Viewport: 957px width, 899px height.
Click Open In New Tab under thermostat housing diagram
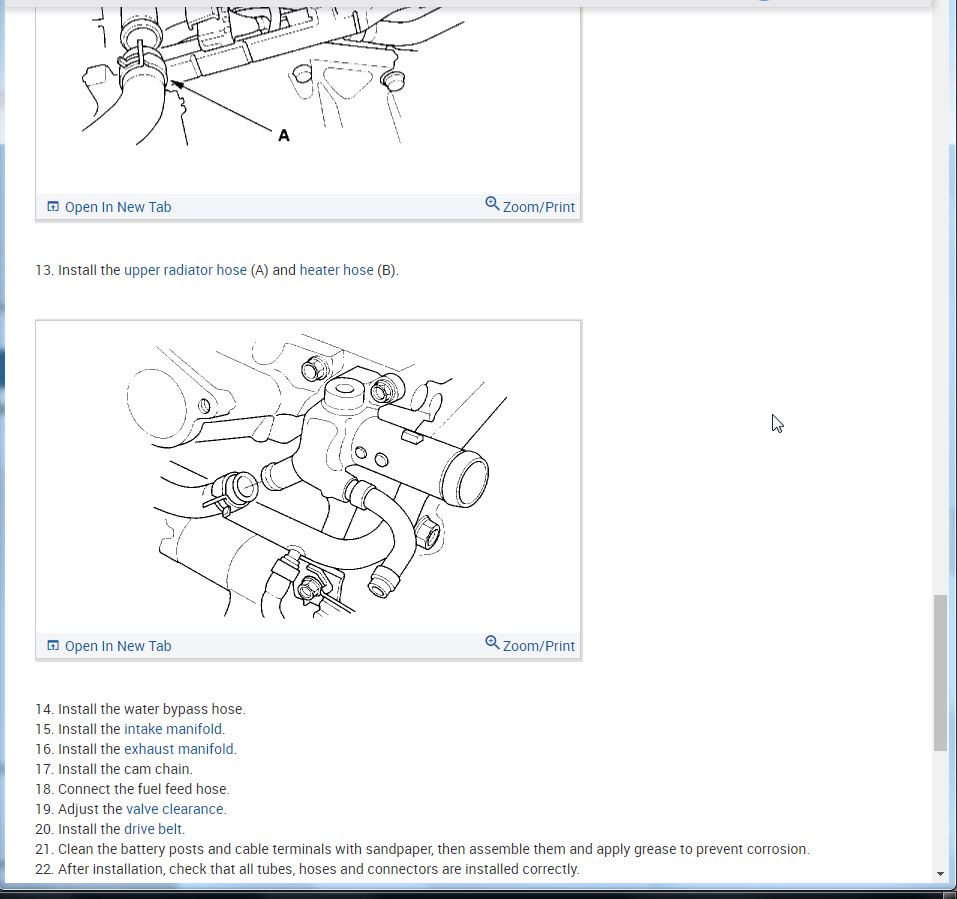118,646
